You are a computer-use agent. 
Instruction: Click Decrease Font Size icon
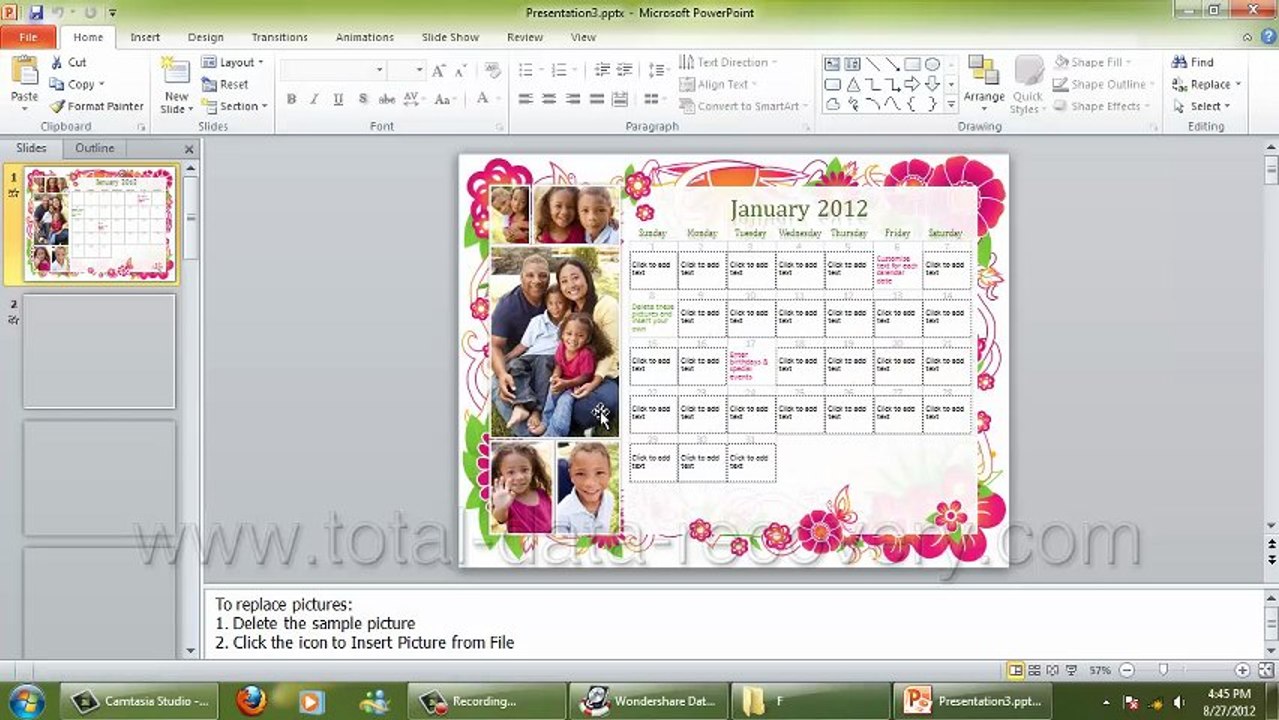coord(461,70)
